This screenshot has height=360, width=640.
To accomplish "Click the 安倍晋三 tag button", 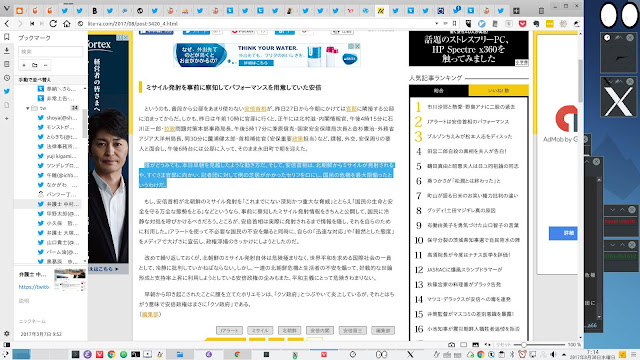I will [x=352, y=330].
